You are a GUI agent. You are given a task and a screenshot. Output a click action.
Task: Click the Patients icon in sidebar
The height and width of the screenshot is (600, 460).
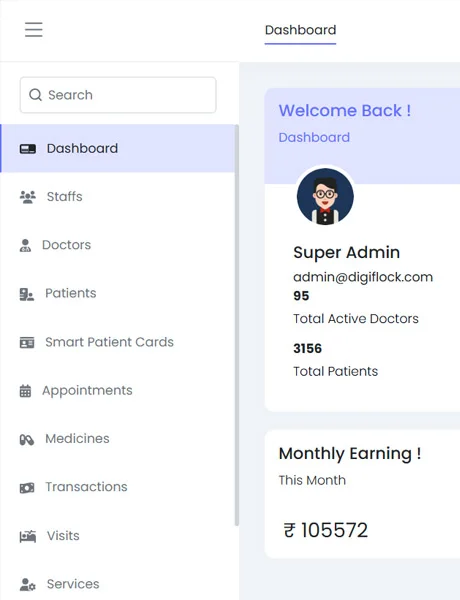[x=27, y=294]
